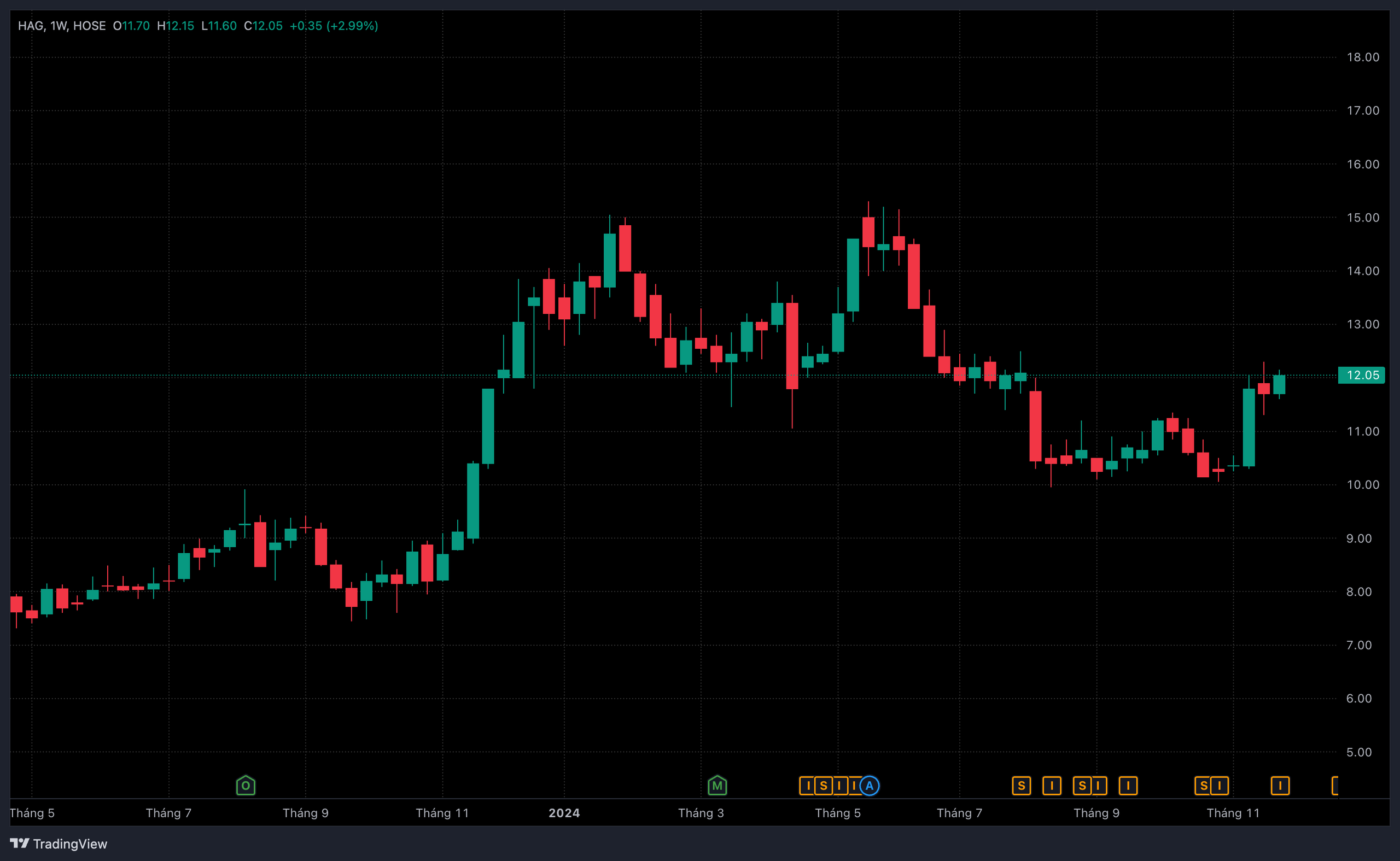Select the S marker left of the A marker
Viewport: 1400px width, 861px height.
823,786
